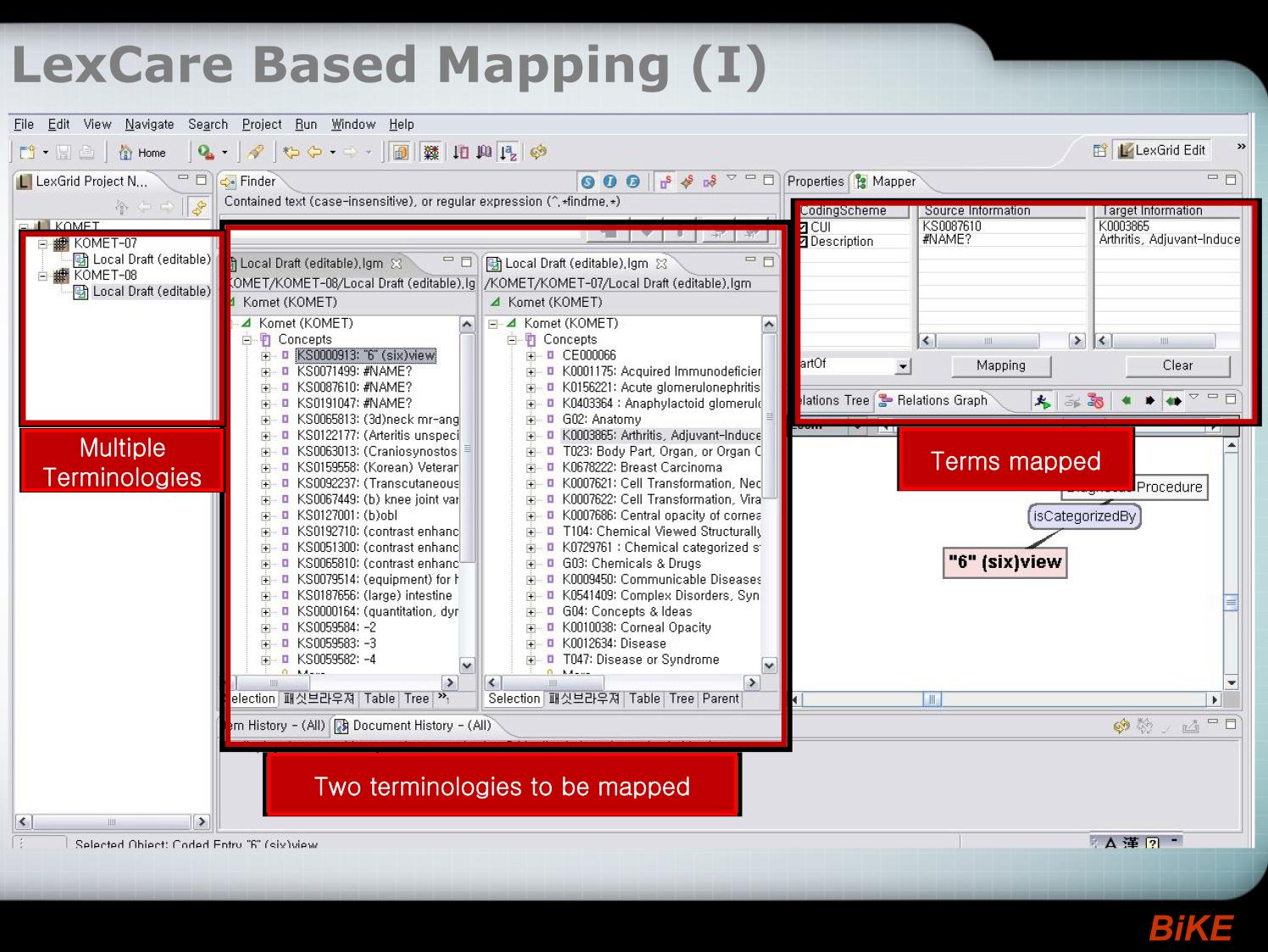The width and height of the screenshot is (1268, 952).
Task: Select K0012634: Disease concept
Action: pos(615,644)
